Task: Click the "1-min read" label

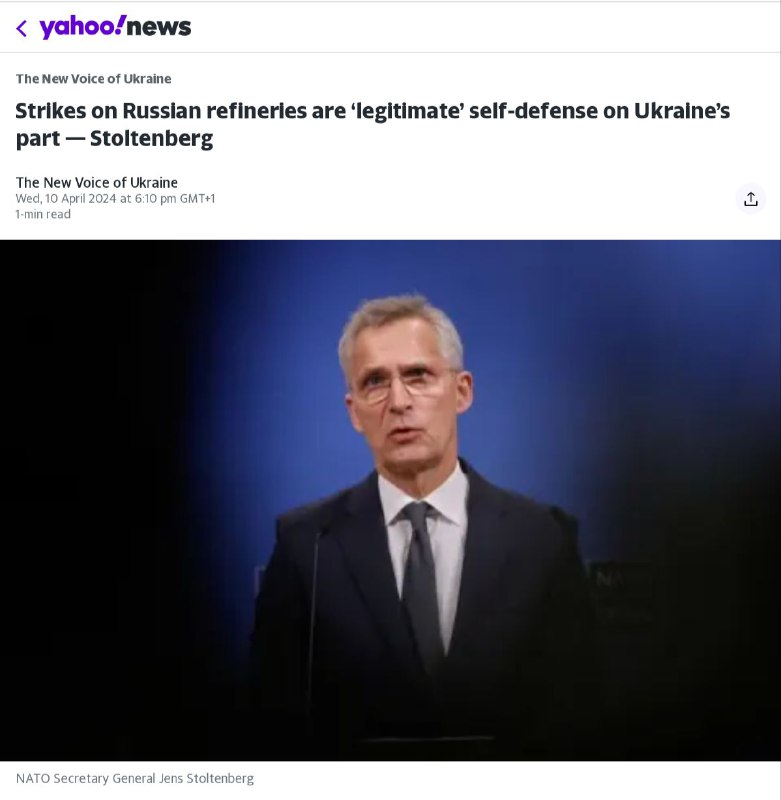Action: pyautogui.click(x=43, y=214)
